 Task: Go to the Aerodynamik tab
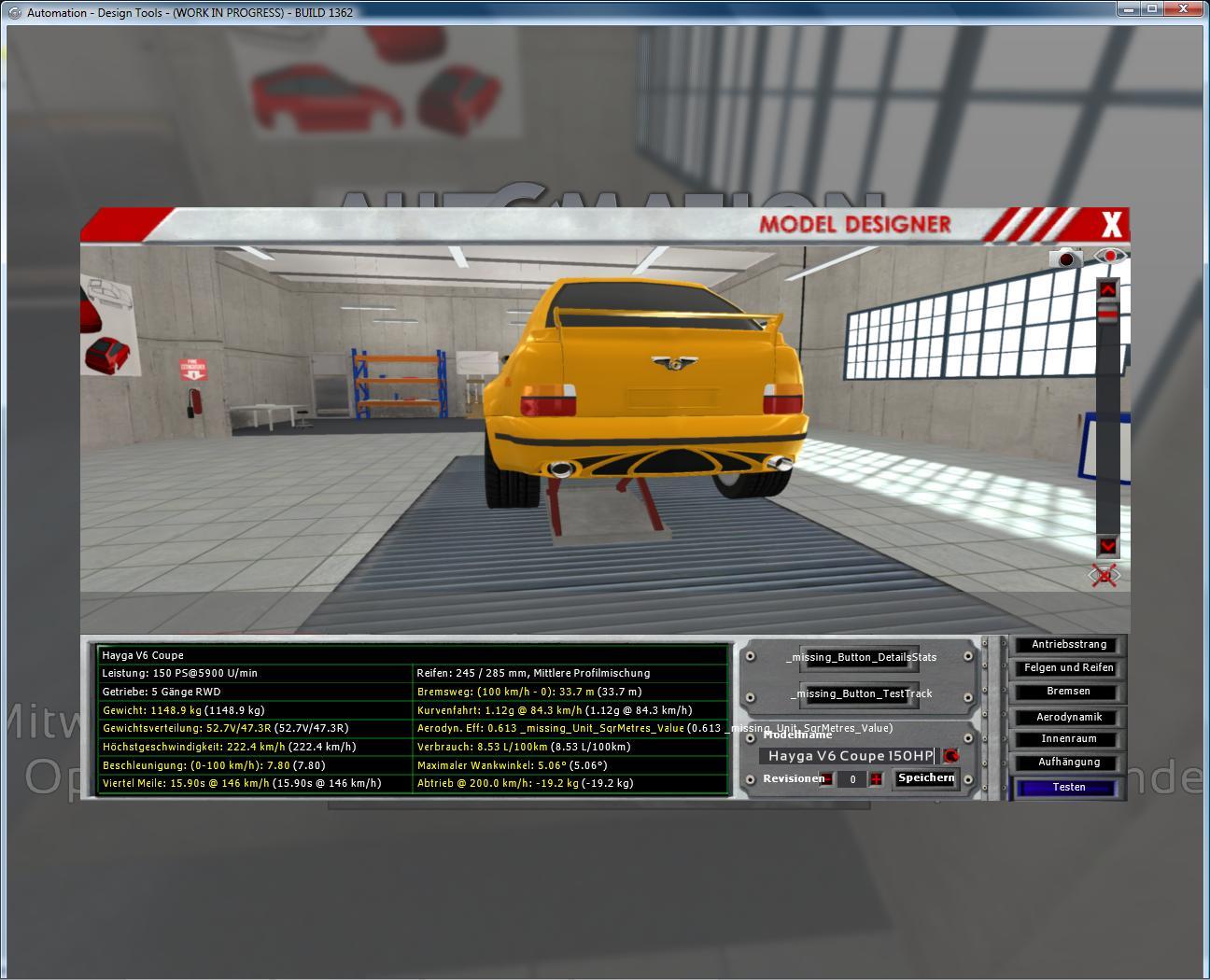pos(1068,717)
